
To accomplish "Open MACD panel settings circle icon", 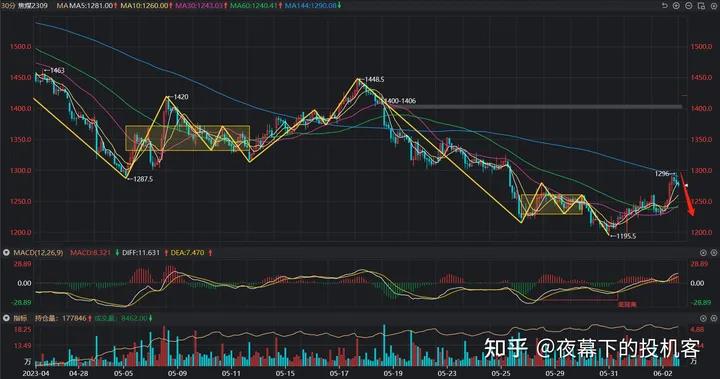I will point(703,253).
